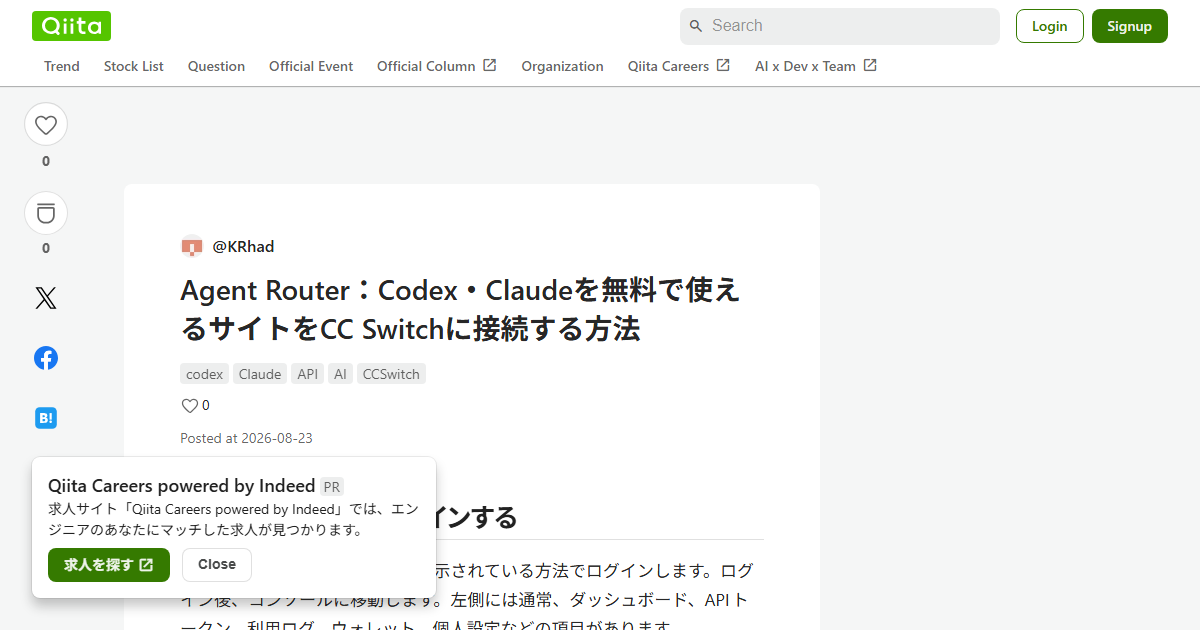Open the Qiita logo home link

71,26
